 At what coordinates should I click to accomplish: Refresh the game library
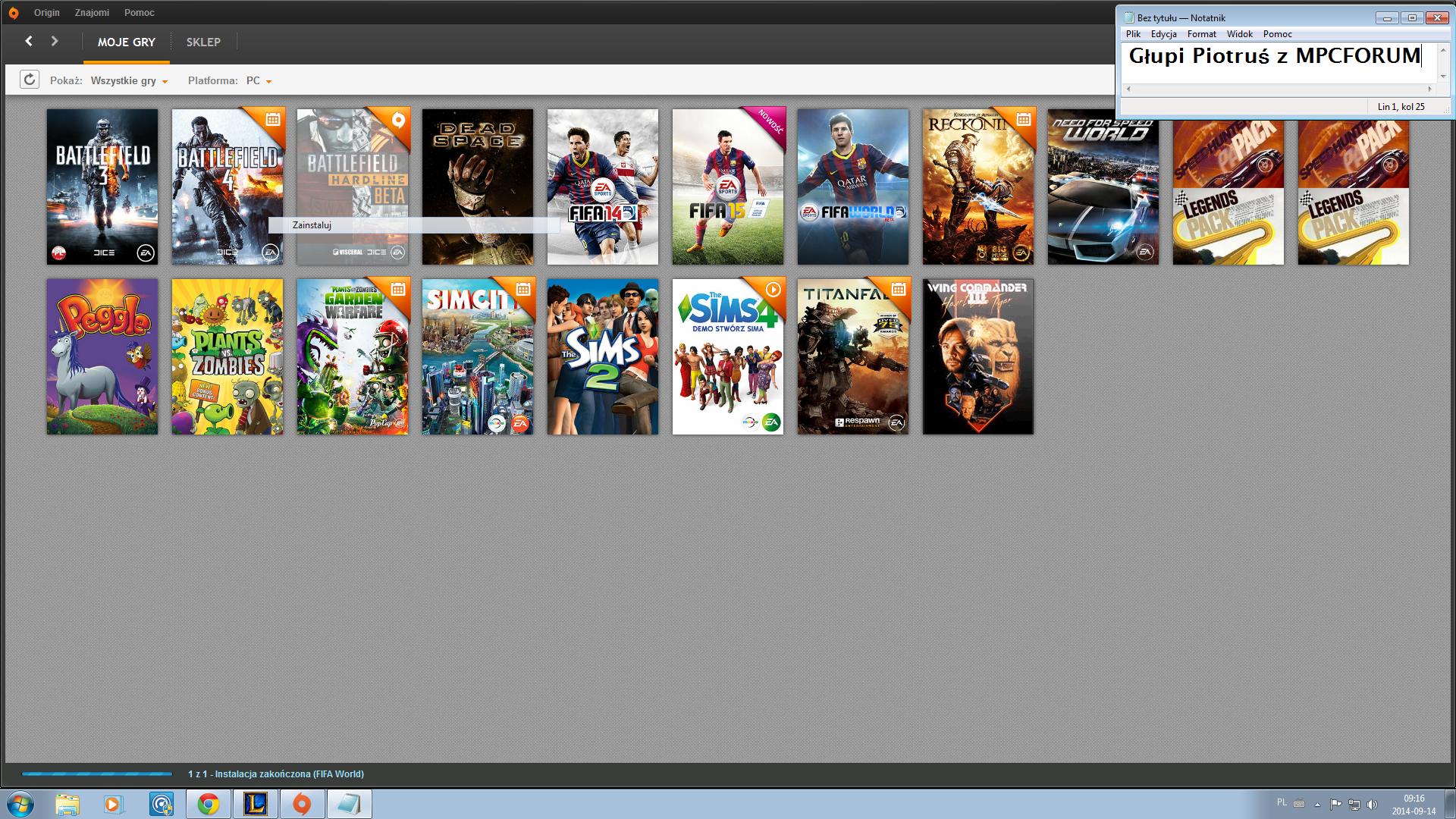coord(30,80)
